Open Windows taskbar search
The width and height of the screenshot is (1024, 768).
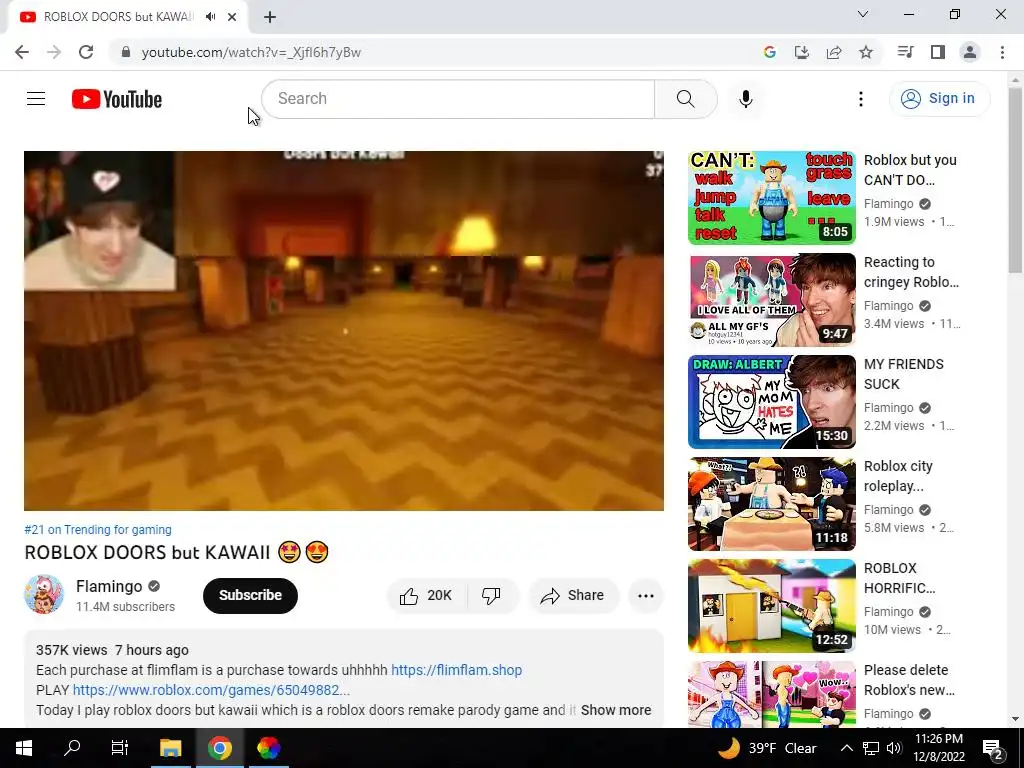pos(72,748)
